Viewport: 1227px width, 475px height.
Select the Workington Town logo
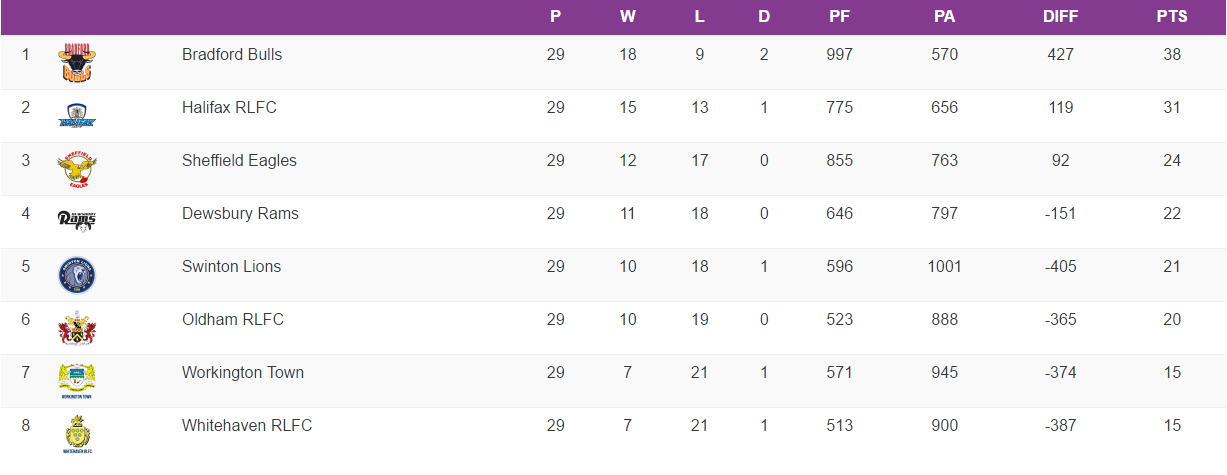pos(77,380)
